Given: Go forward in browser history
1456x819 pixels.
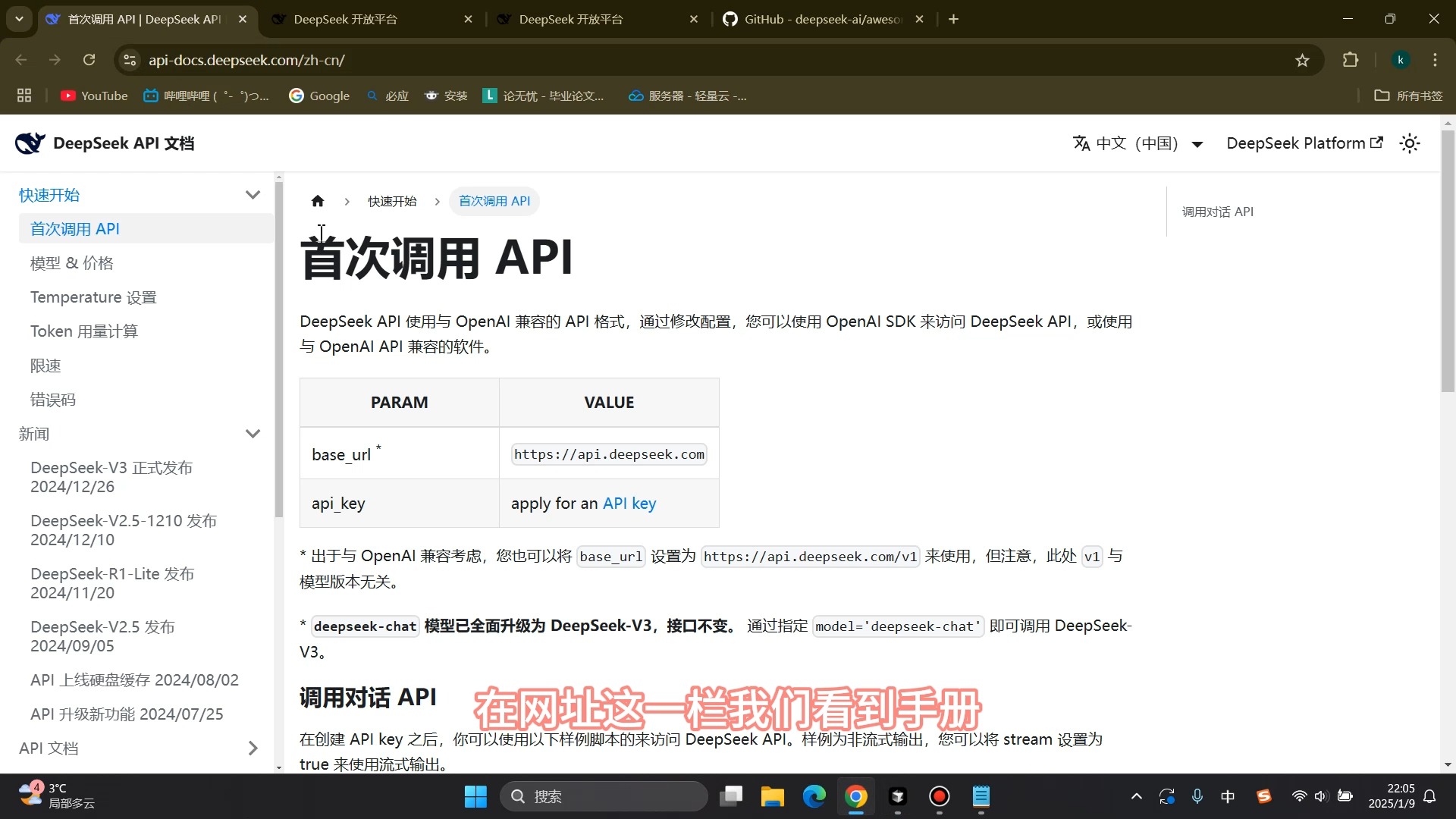Looking at the screenshot, I should (x=55, y=60).
